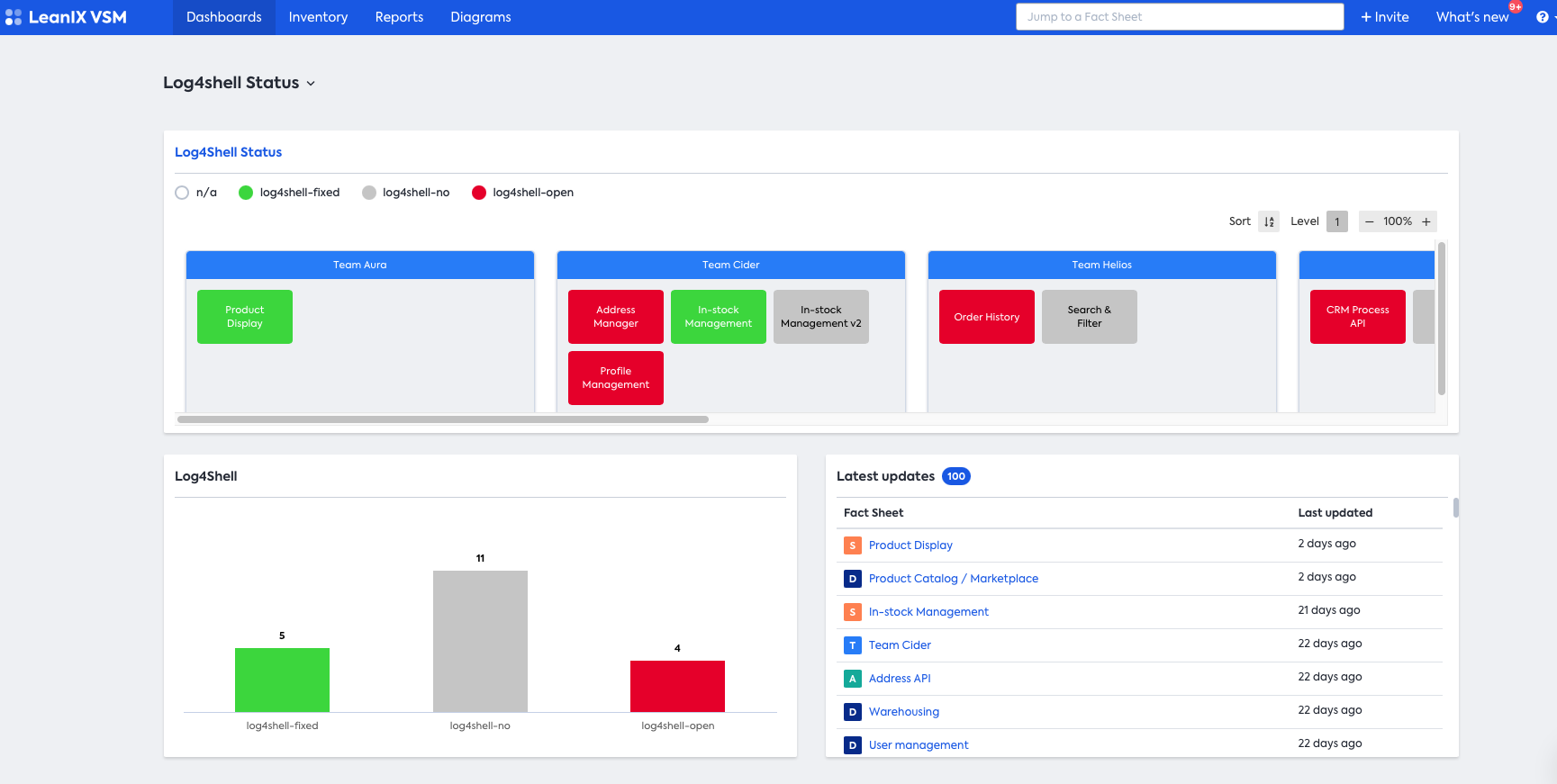Click the green log4shell-fixed bar
The width and height of the screenshot is (1557, 784).
[282, 680]
